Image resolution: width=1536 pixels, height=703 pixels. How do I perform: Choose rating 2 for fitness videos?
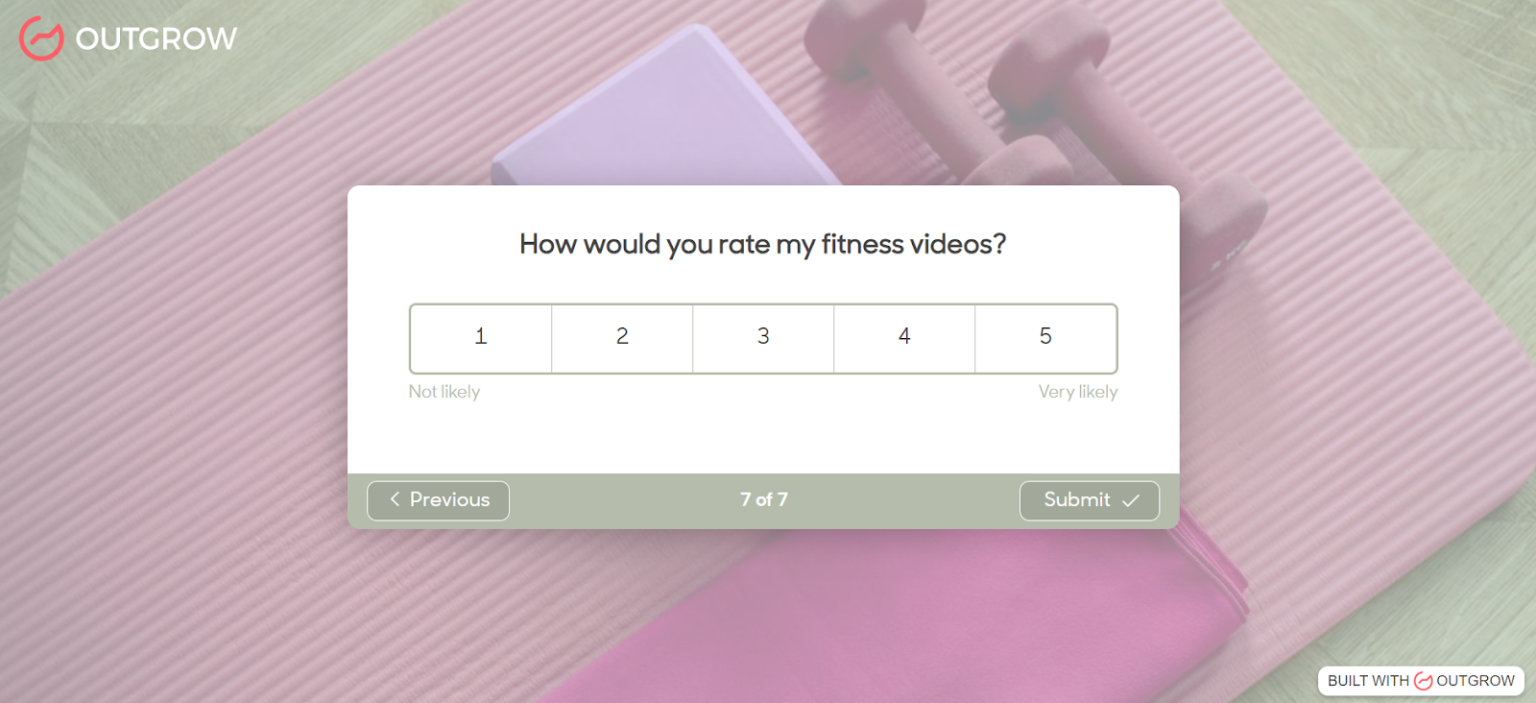point(622,337)
